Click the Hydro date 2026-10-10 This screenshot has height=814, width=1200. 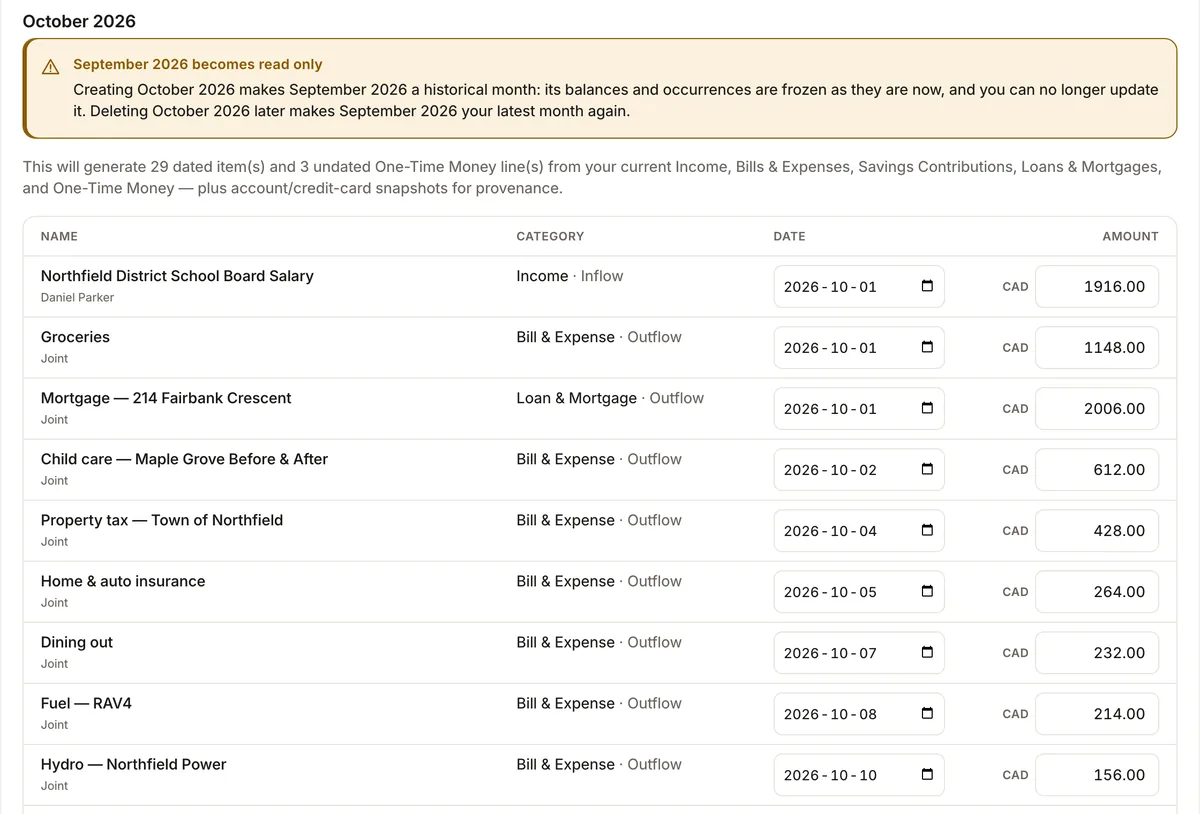pos(859,775)
